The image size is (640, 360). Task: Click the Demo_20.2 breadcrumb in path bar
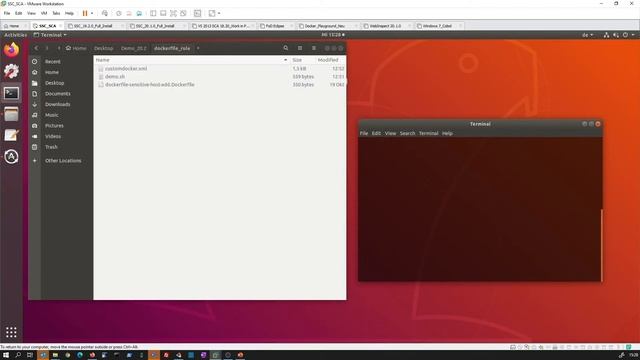(133, 48)
